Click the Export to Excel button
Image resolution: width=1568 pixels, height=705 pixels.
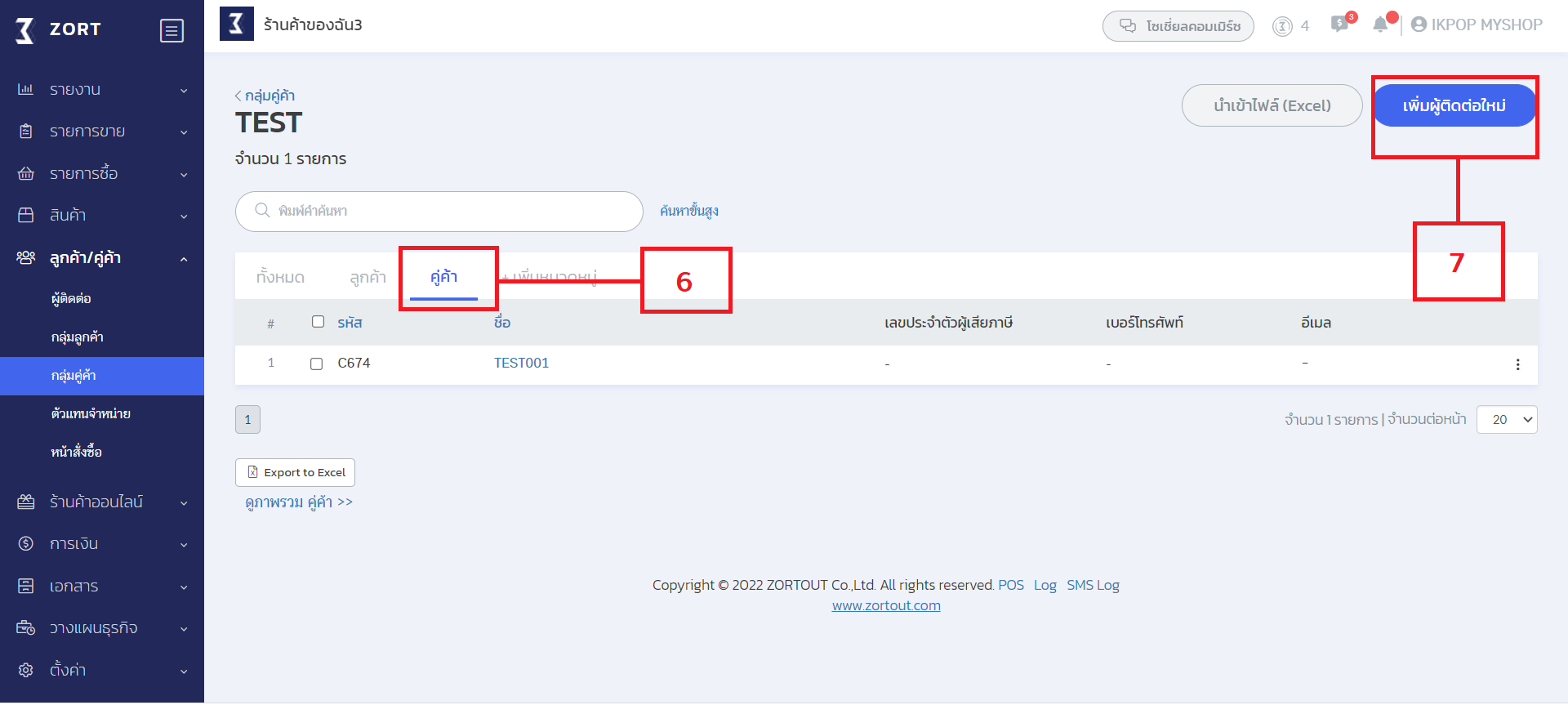coord(296,472)
